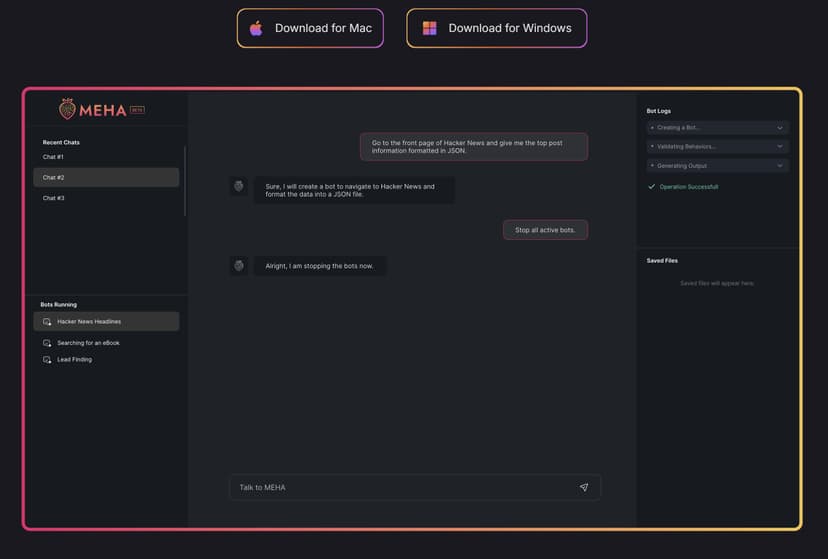Select the Hacker News Headlines bot
The width and height of the screenshot is (828, 559).
[106, 321]
